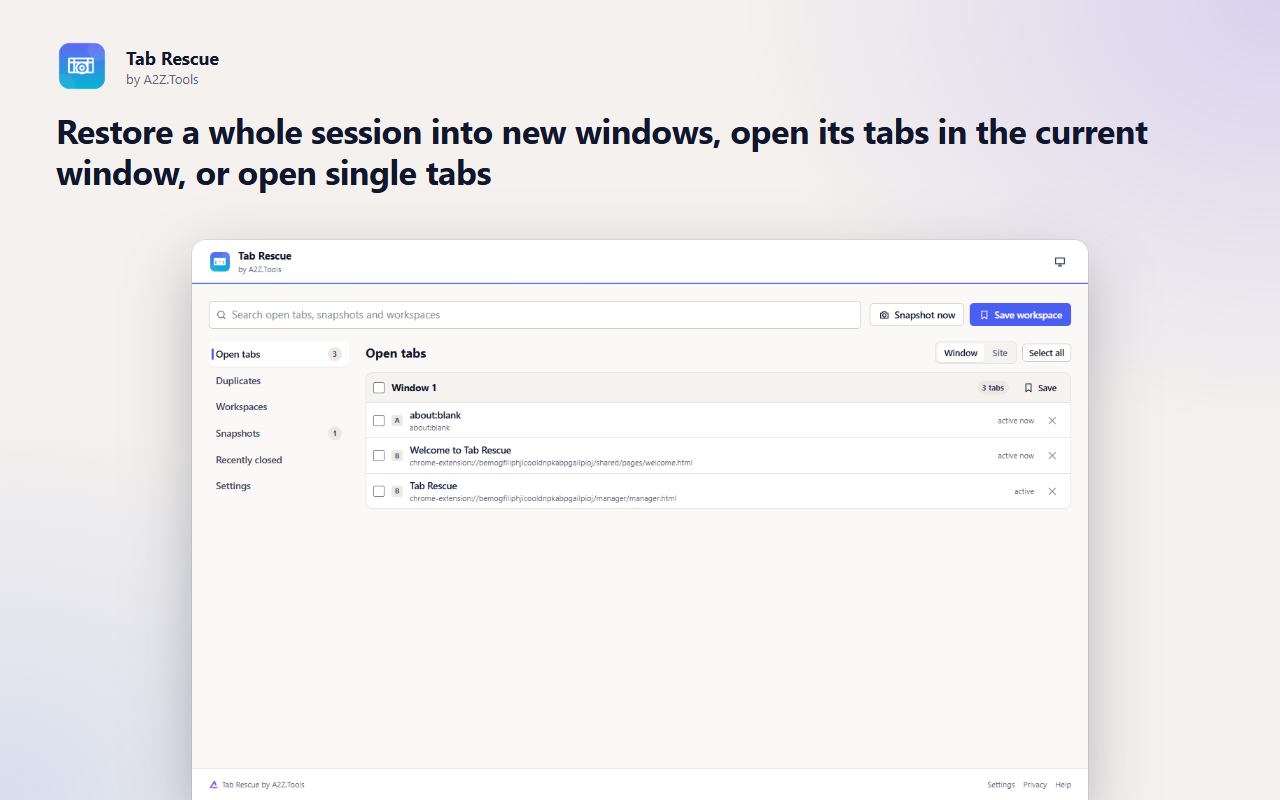
Task: Click favicon badge beside Welcome to Tab Rescue
Action: [397, 456]
